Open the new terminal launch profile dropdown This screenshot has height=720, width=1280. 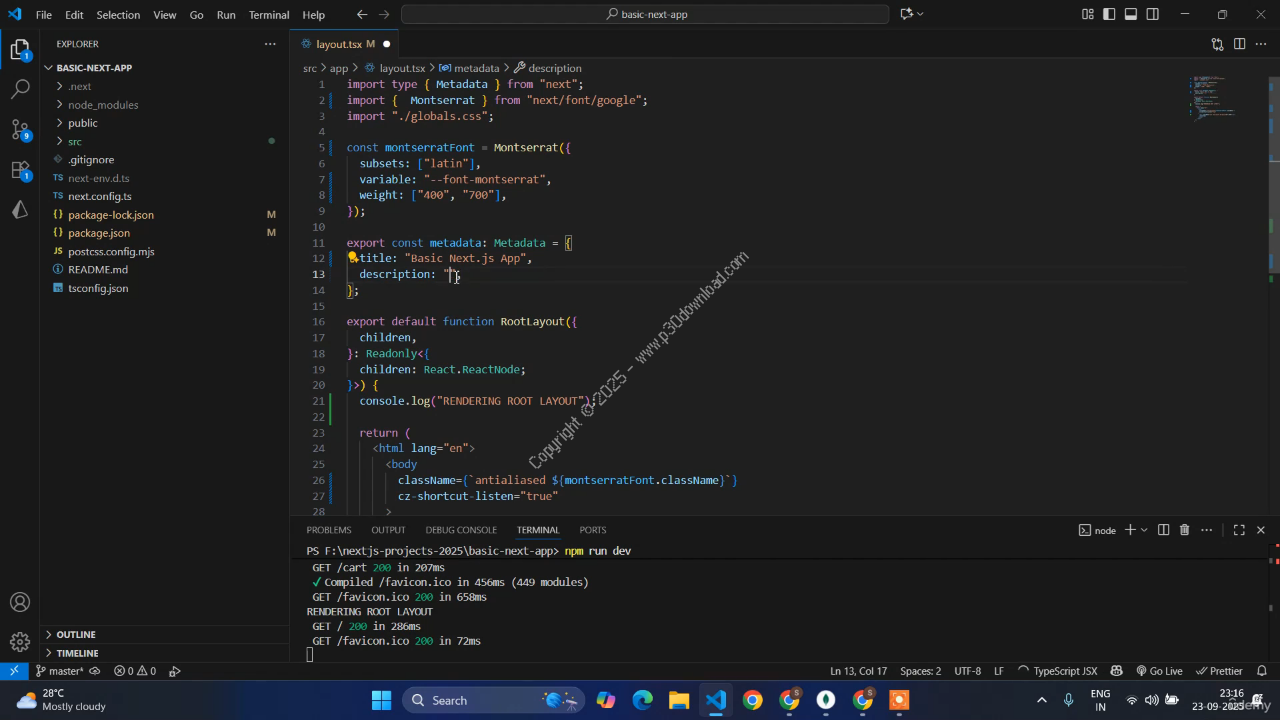tap(1145, 530)
